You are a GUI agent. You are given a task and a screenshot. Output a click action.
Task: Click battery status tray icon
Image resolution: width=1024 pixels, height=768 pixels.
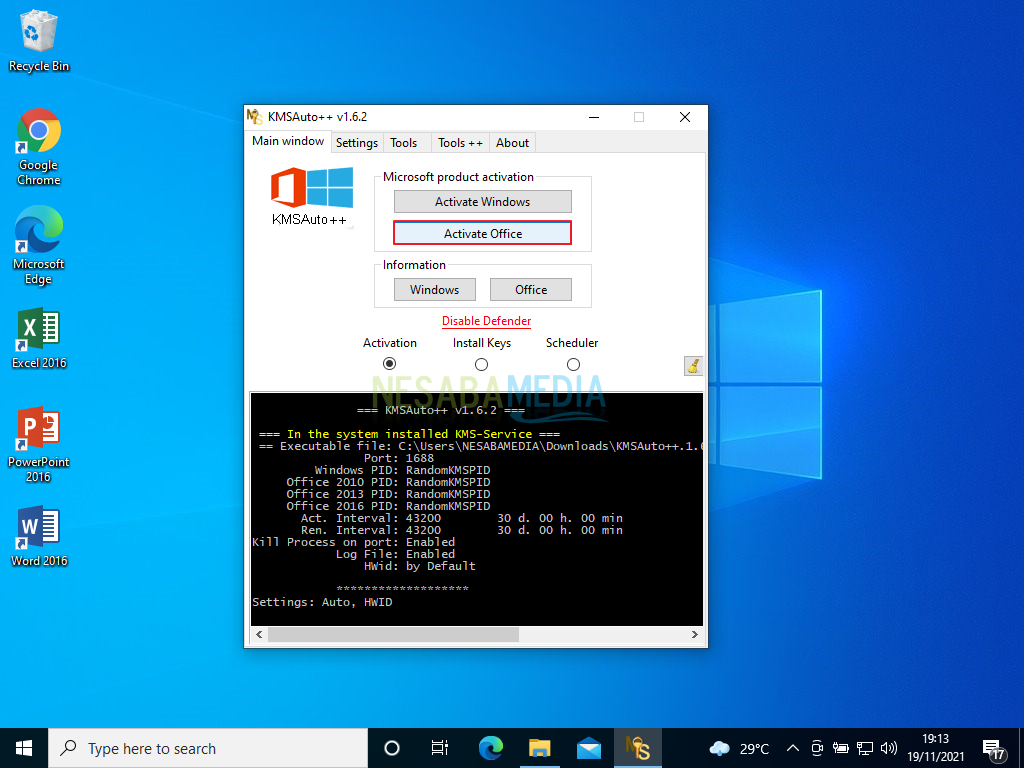[x=840, y=748]
